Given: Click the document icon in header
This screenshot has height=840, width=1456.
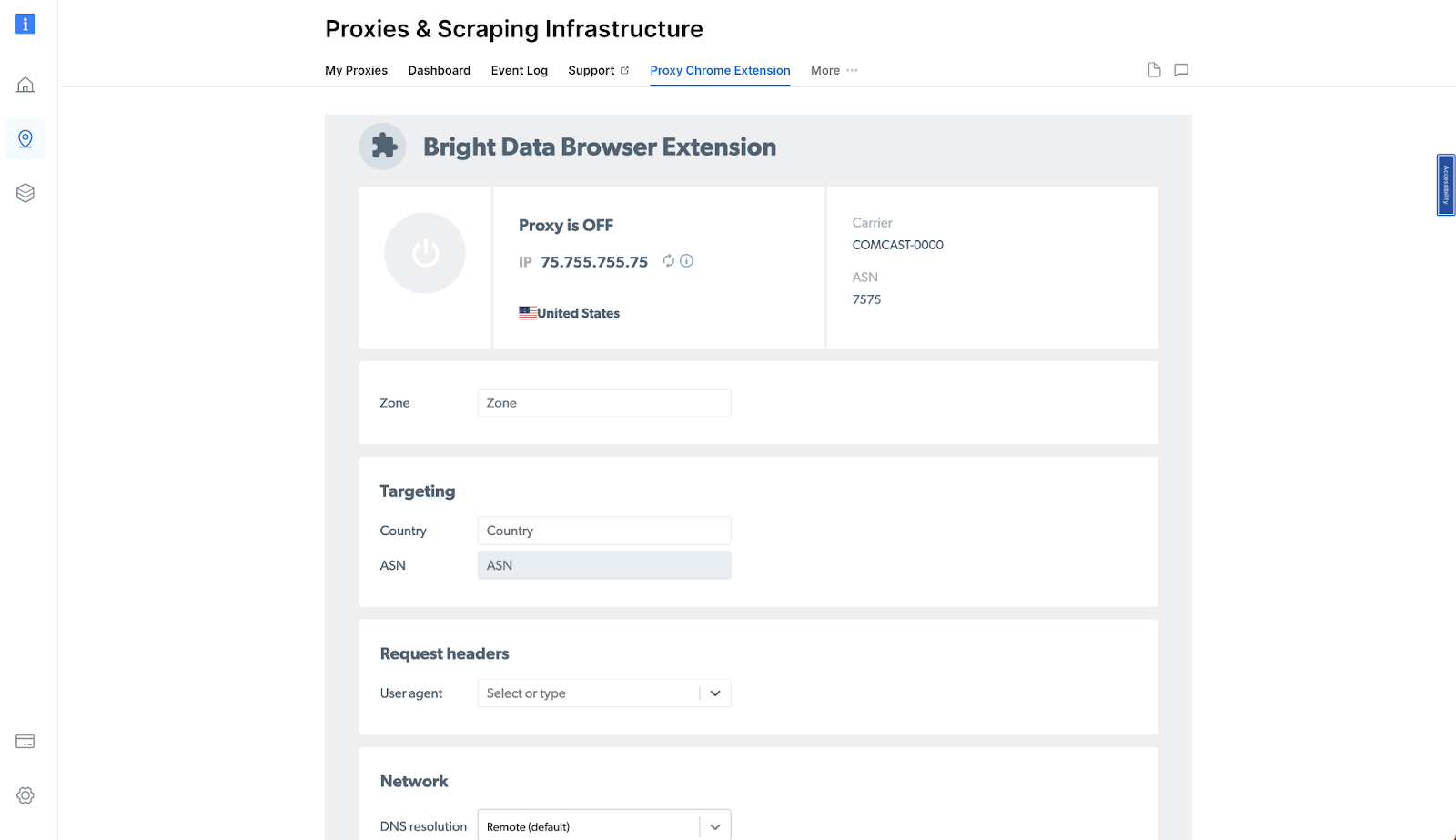Looking at the screenshot, I should pyautogui.click(x=1154, y=70).
